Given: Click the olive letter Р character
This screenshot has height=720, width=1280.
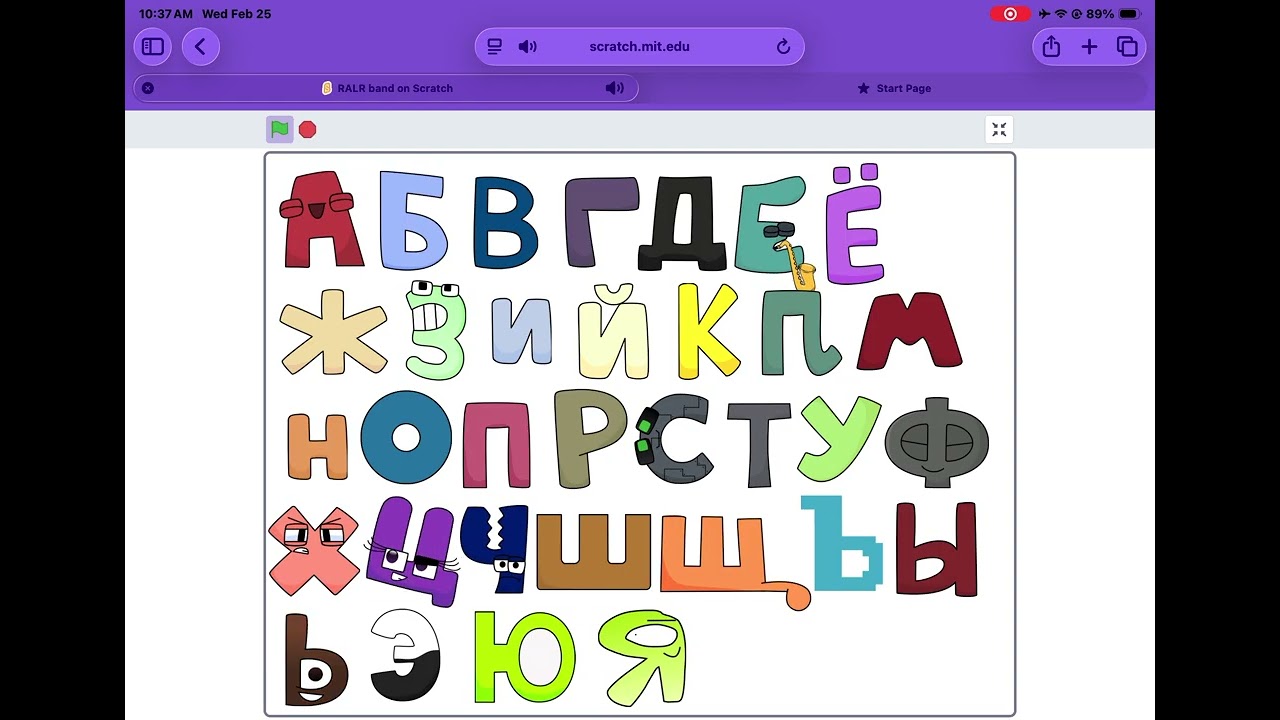Looking at the screenshot, I should (590, 438).
